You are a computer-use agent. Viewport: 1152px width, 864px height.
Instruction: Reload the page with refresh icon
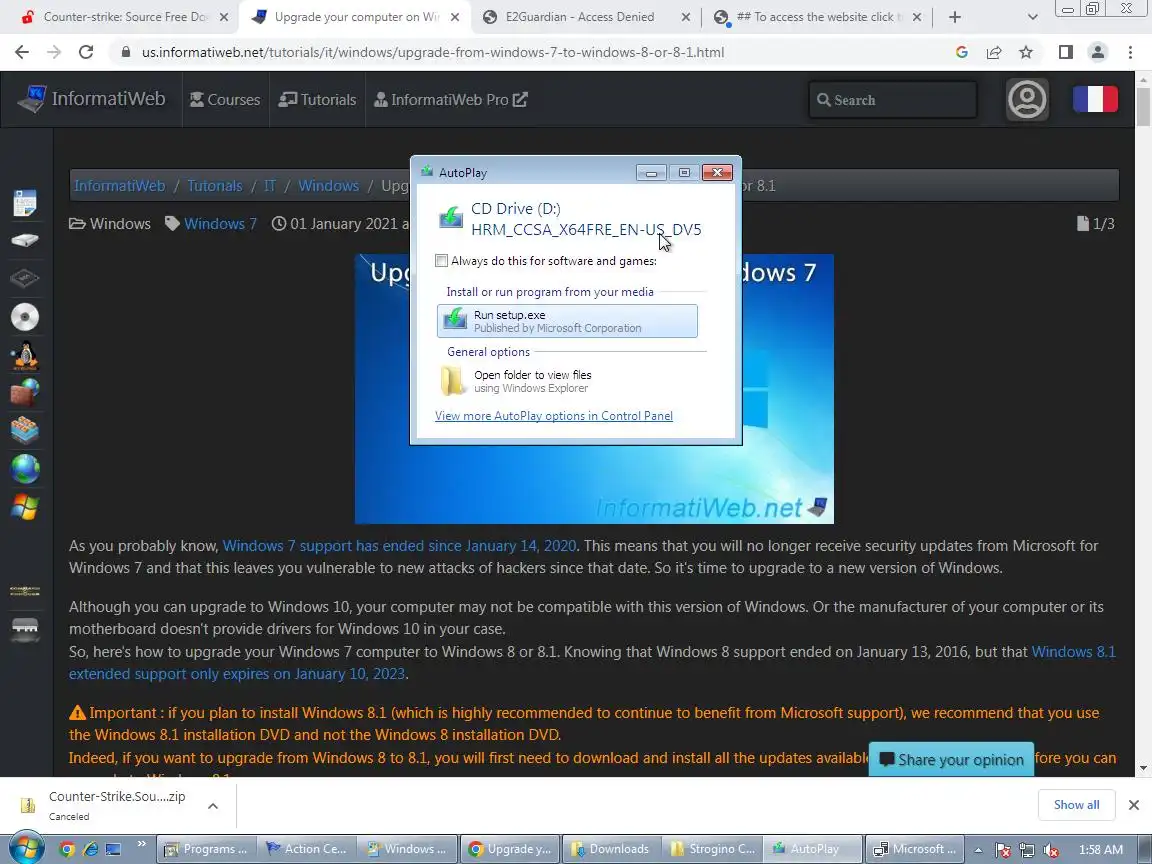86,52
